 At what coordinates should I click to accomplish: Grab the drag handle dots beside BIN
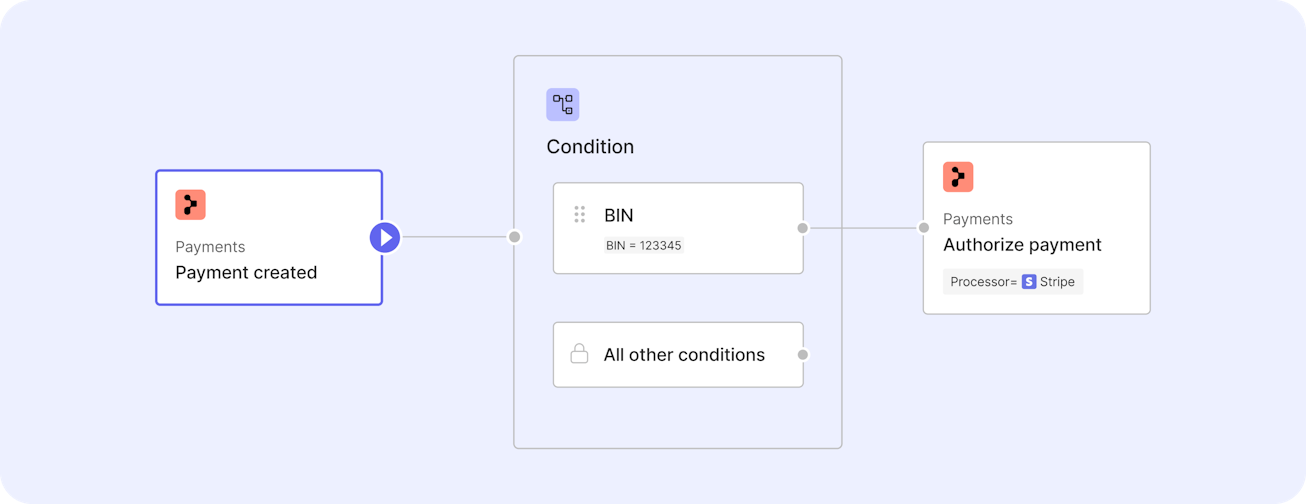(579, 214)
